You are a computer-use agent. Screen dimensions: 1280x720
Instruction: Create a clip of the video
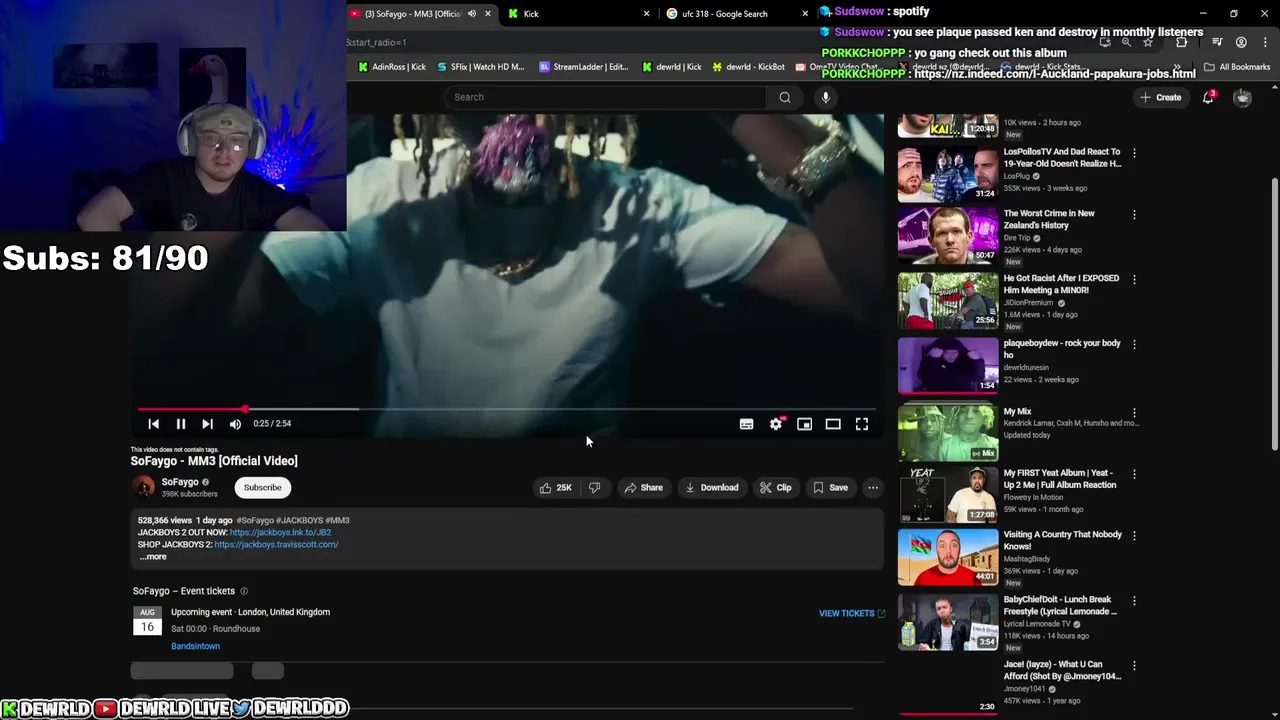[x=775, y=488]
